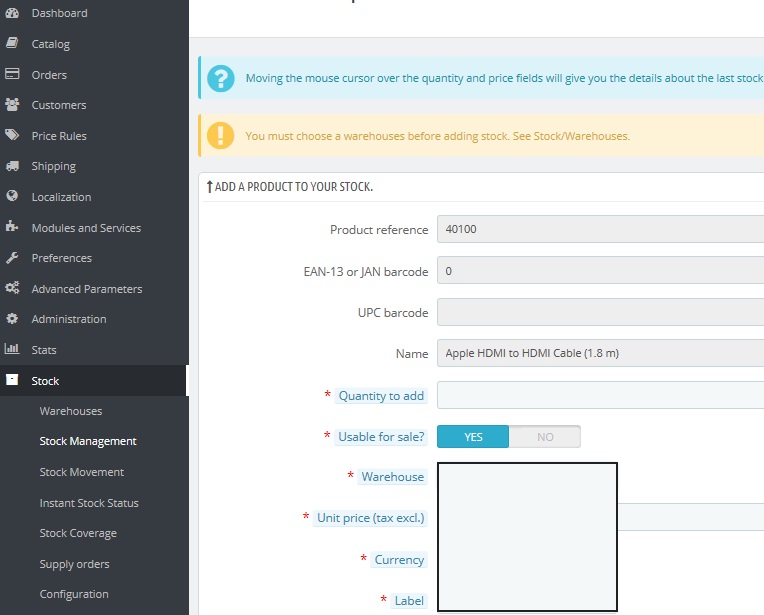
Task: Click the question mark info icon
Action: tap(221, 78)
